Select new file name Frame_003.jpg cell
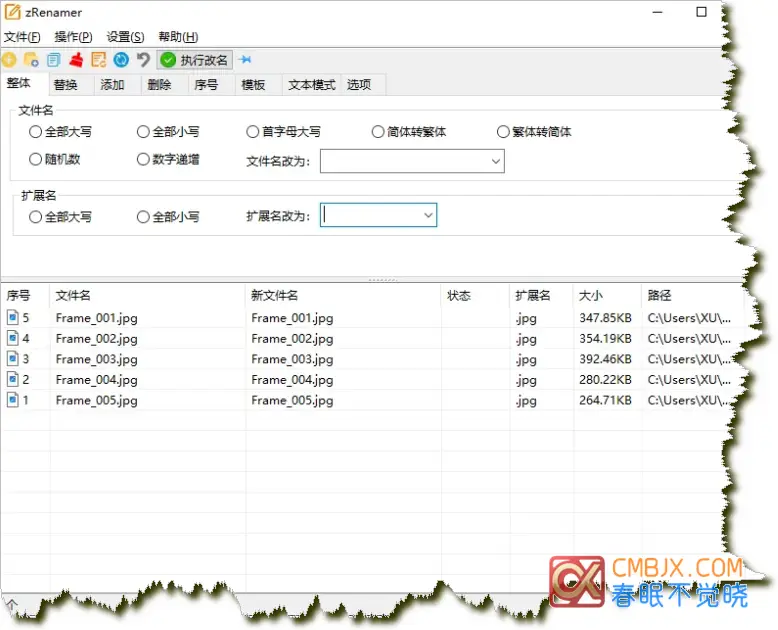Image resolution: width=778 pixels, height=630 pixels. [292, 359]
